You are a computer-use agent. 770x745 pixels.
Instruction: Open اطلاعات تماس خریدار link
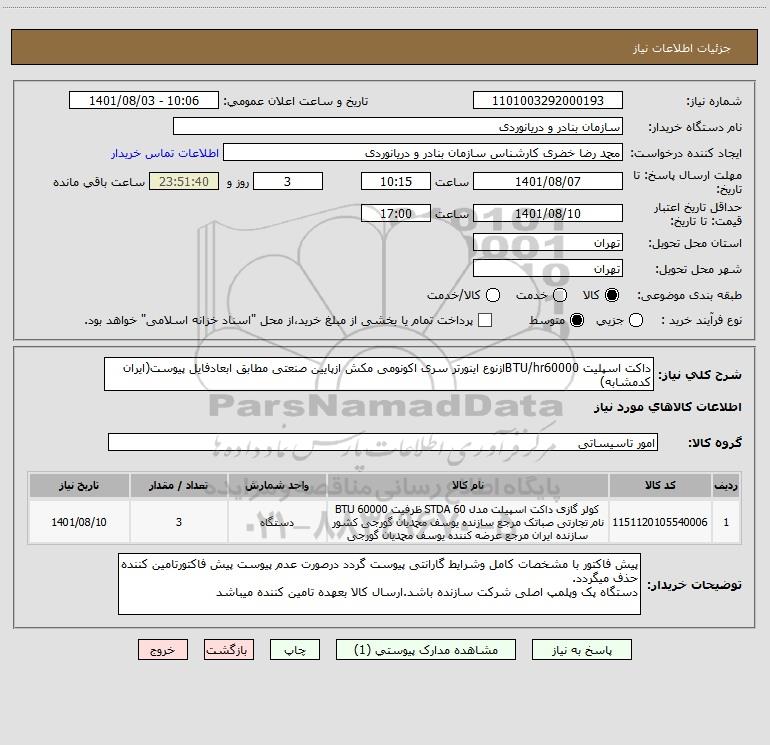click(165, 153)
